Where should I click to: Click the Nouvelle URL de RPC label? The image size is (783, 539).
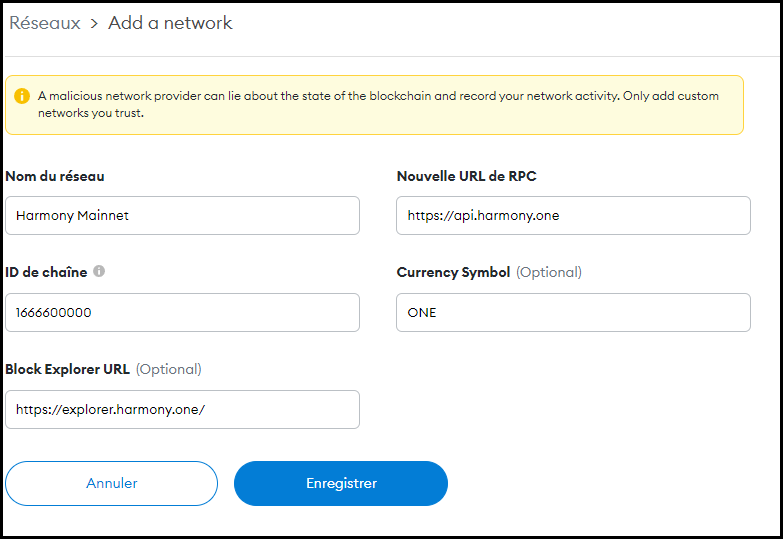click(x=469, y=176)
